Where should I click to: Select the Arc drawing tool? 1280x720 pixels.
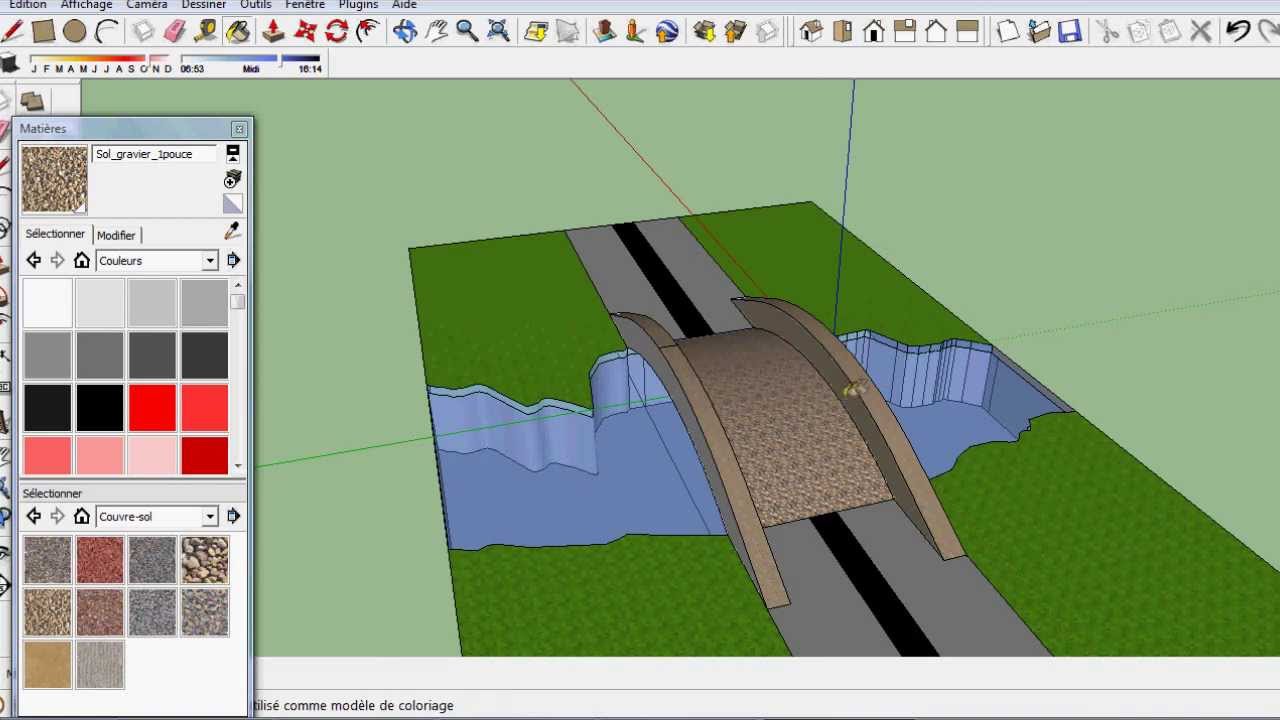click(106, 32)
